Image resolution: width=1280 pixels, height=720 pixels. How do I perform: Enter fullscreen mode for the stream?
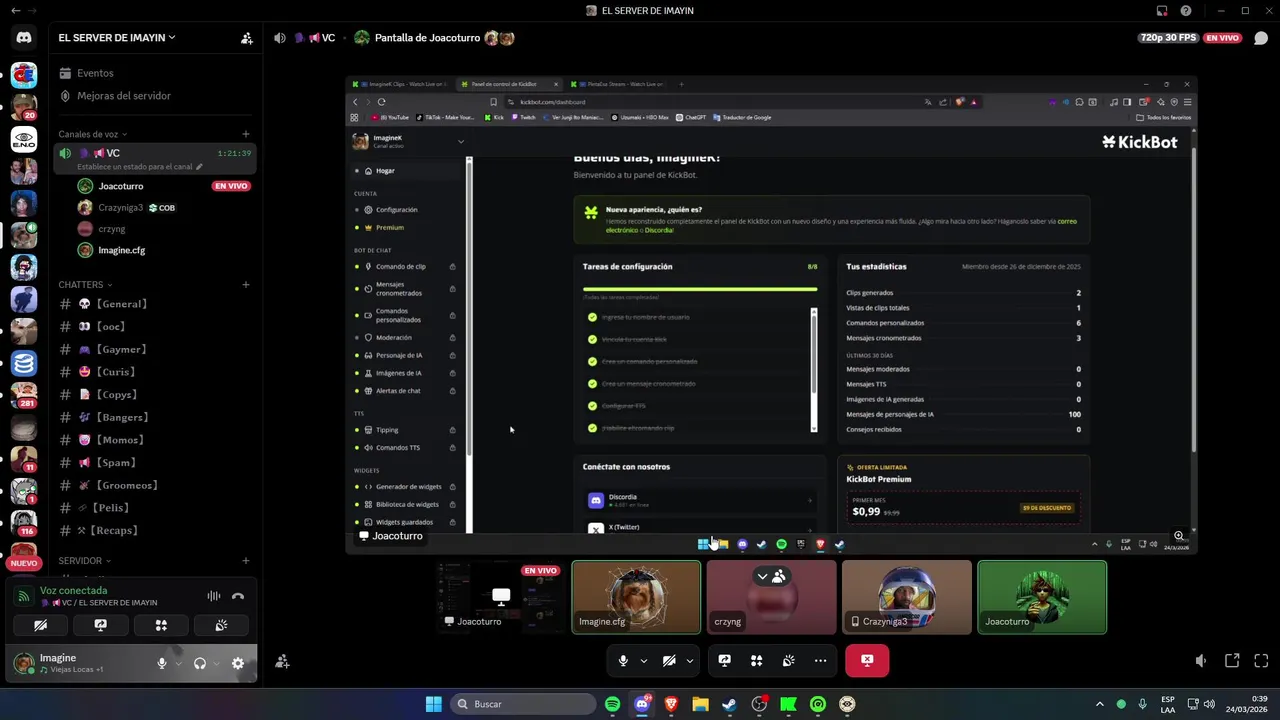(1261, 661)
